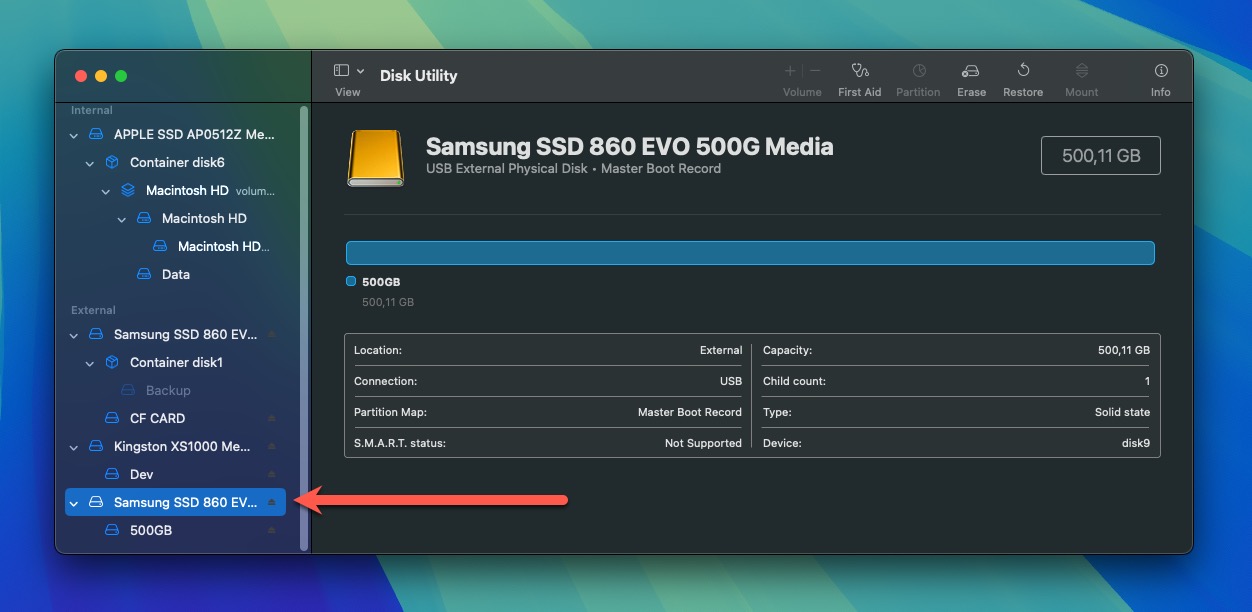Eject the selected Samsung SSD 860 EVO disk
Image resolution: width=1252 pixels, height=612 pixels.
click(x=271, y=502)
